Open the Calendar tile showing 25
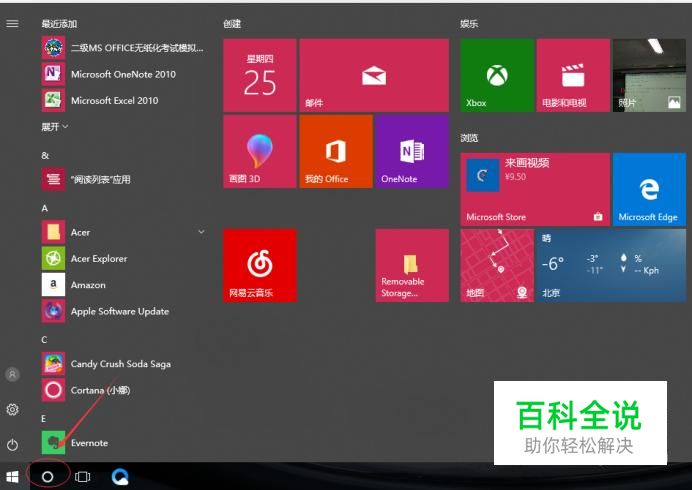692x490 pixels. click(260, 75)
